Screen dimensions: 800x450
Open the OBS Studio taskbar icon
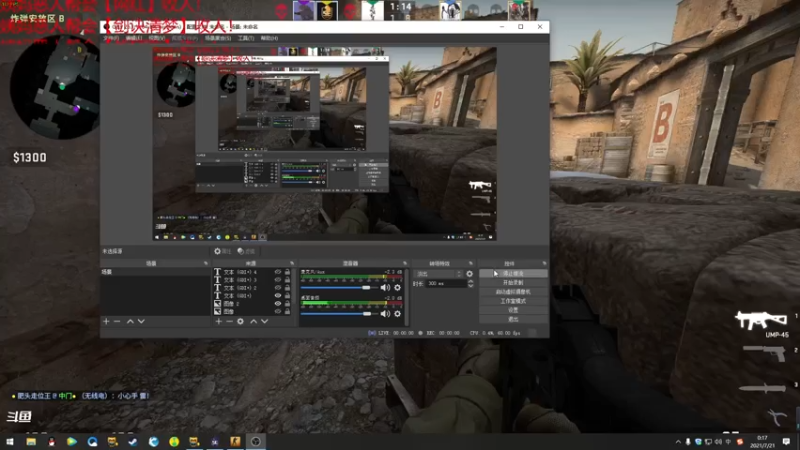[x=256, y=441]
